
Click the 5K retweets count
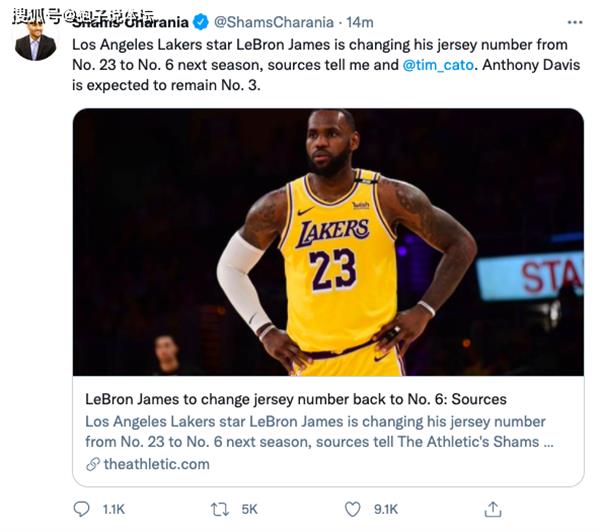click(x=249, y=509)
